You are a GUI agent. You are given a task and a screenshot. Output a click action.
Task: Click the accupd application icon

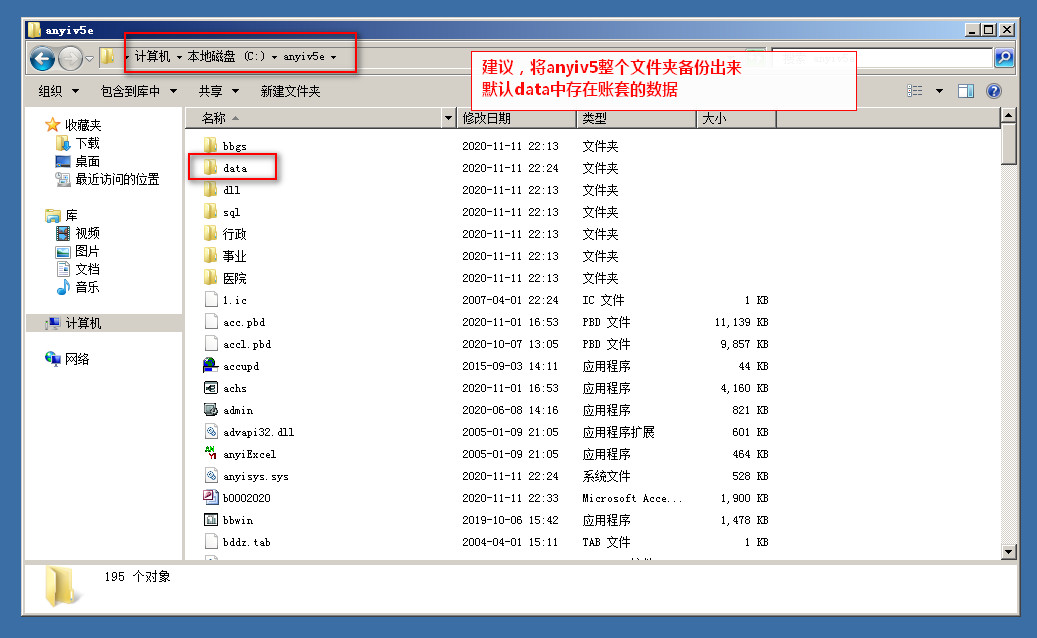click(211, 366)
